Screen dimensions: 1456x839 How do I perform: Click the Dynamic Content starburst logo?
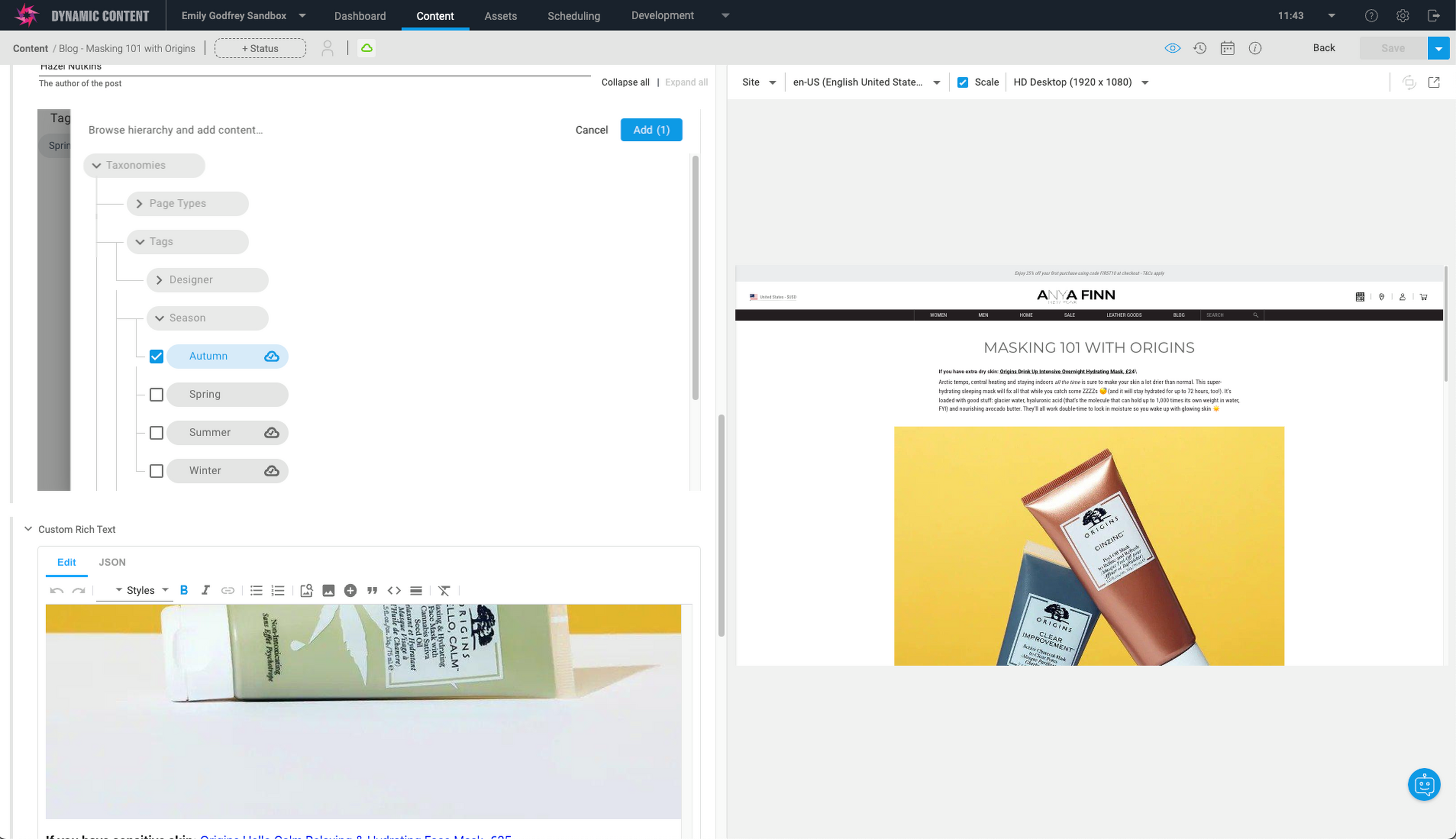tap(26, 15)
